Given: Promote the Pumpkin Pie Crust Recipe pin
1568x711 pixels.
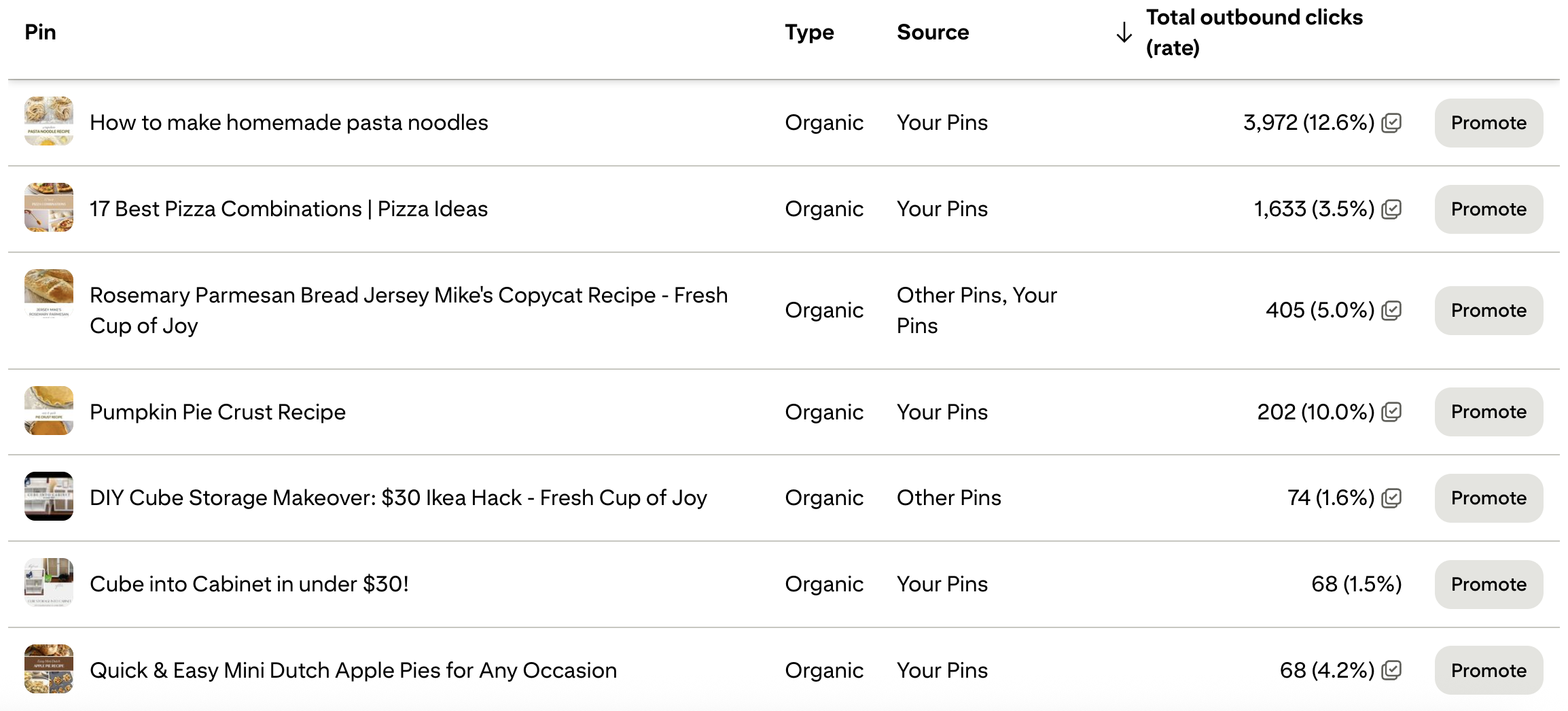Looking at the screenshot, I should [x=1489, y=412].
